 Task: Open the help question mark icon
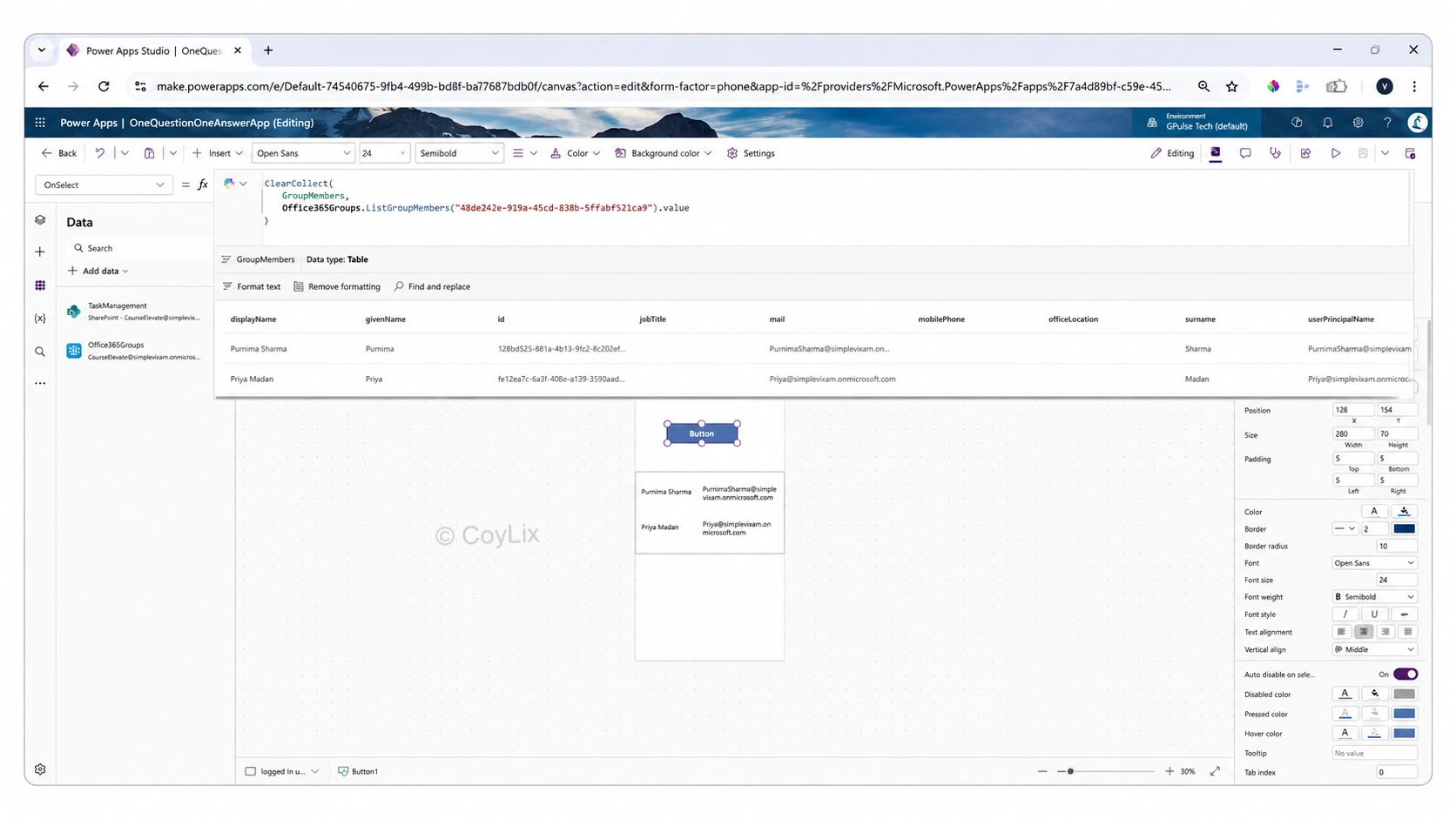[x=1387, y=123]
